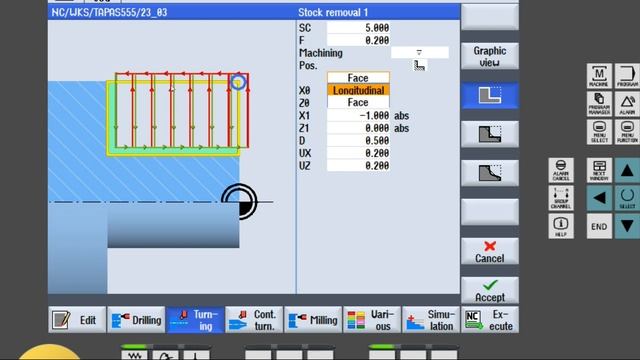Choose the Longitudinal option
640x360 pixels.
coord(358,90)
